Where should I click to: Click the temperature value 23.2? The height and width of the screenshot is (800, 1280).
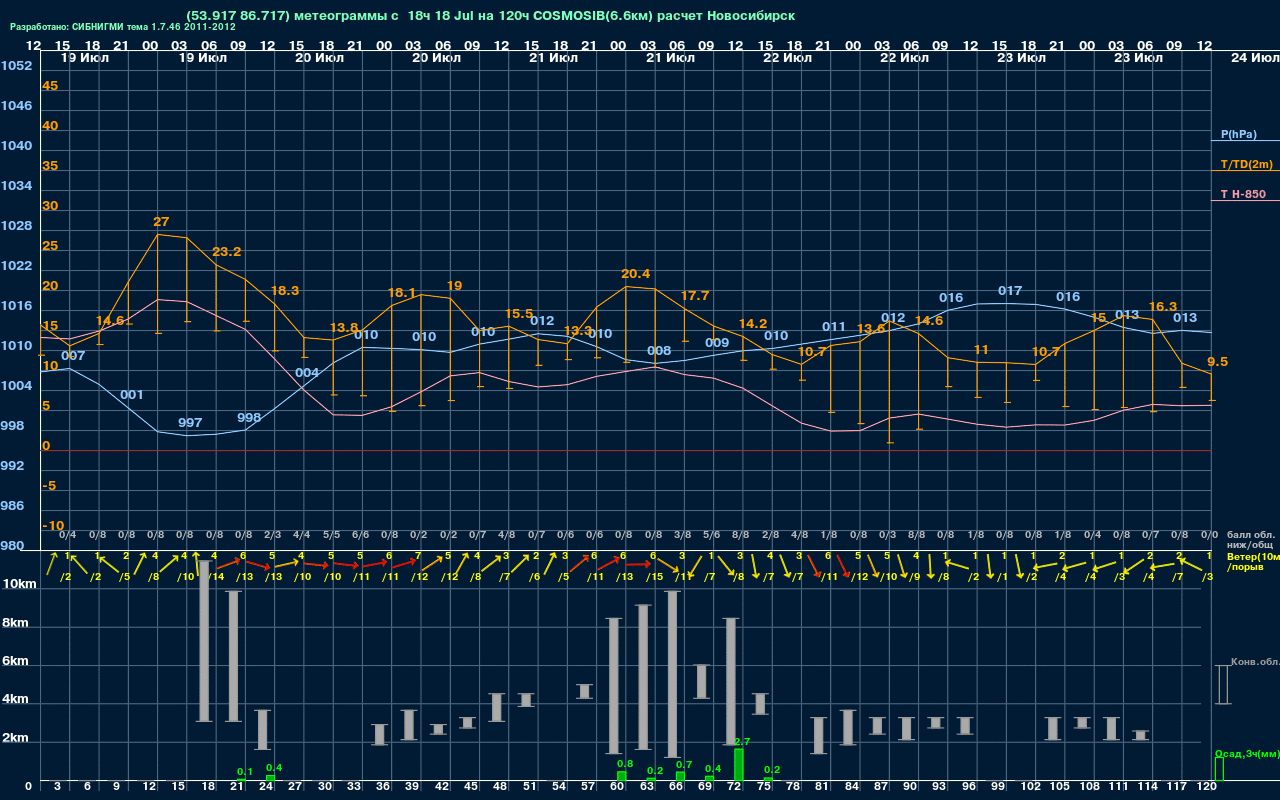(227, 252)
